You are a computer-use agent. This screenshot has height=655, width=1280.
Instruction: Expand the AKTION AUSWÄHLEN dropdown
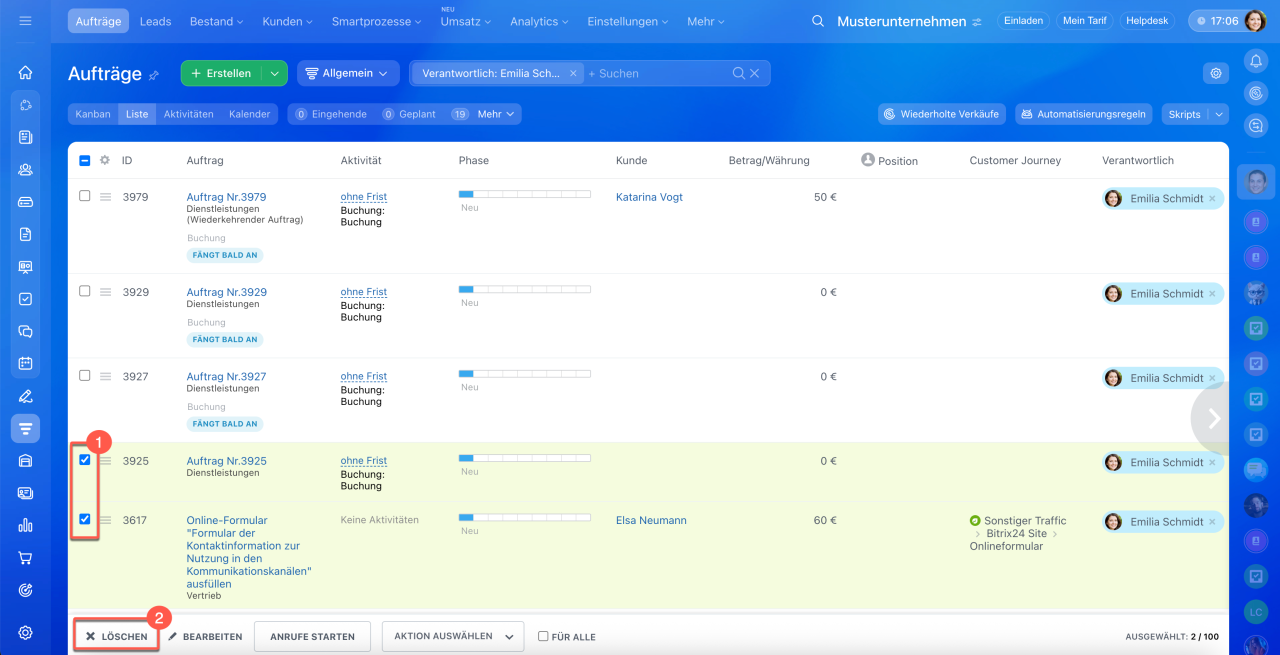(x=454, y=636)
